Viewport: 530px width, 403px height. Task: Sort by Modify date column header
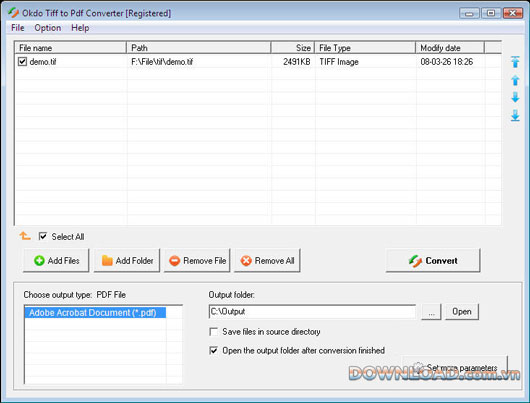450,48
